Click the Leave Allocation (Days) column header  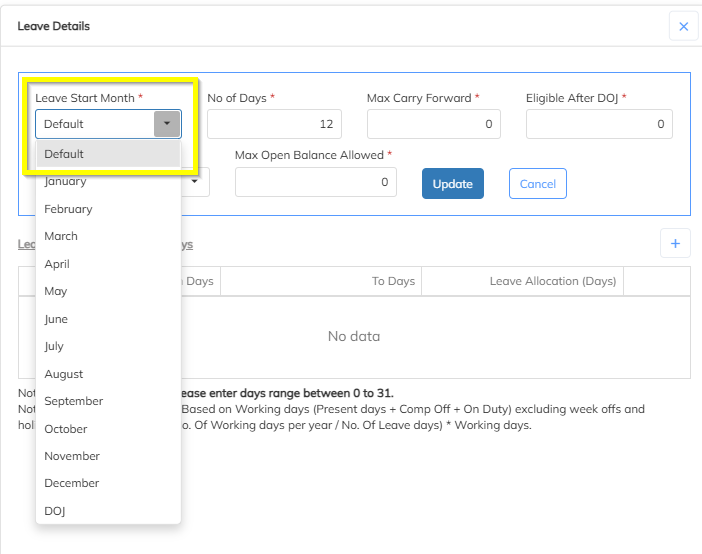click(x=552, y=281)
